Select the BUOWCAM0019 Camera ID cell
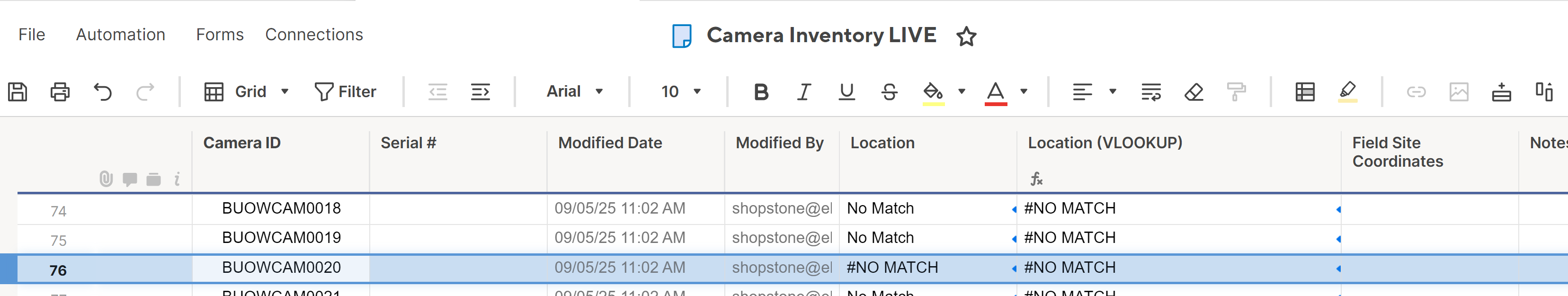Screen dimensions: 1568x296 point(281,238)
